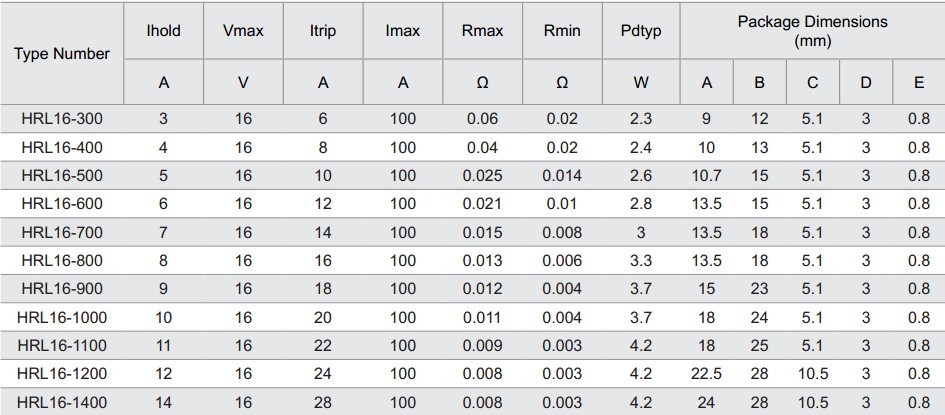Select the HRL16-1200 type number
This screenshot has height=415, width=945.
(61, 374)
